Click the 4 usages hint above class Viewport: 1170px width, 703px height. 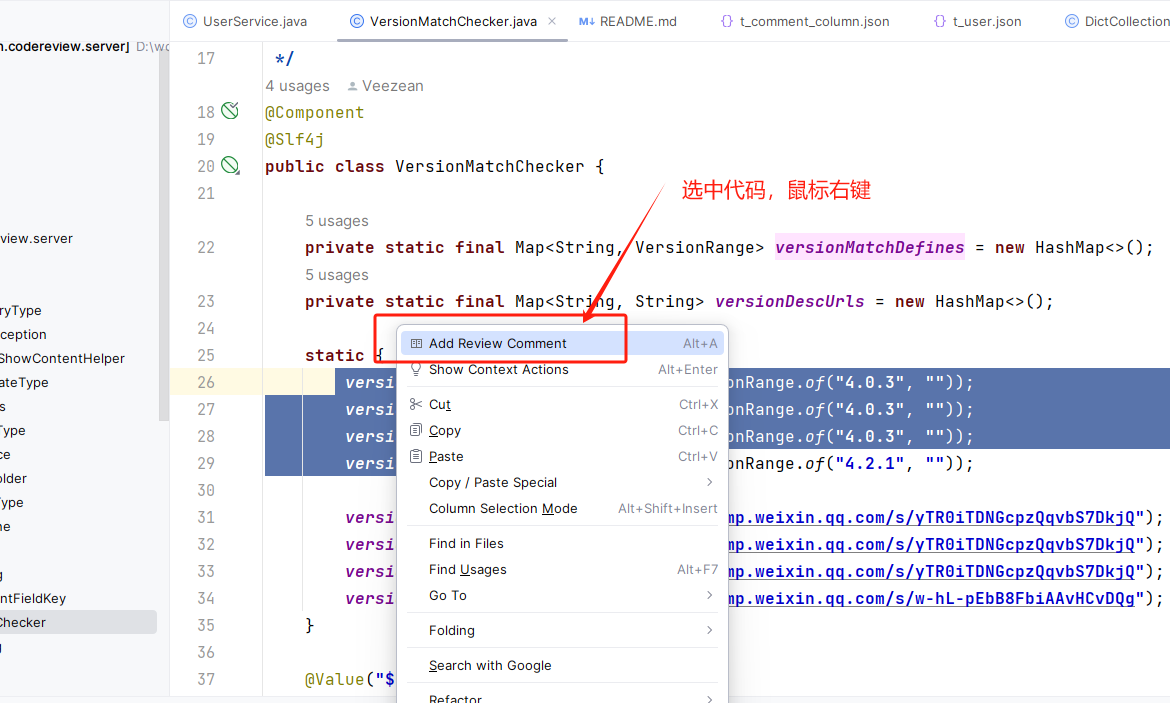[297, 86]
